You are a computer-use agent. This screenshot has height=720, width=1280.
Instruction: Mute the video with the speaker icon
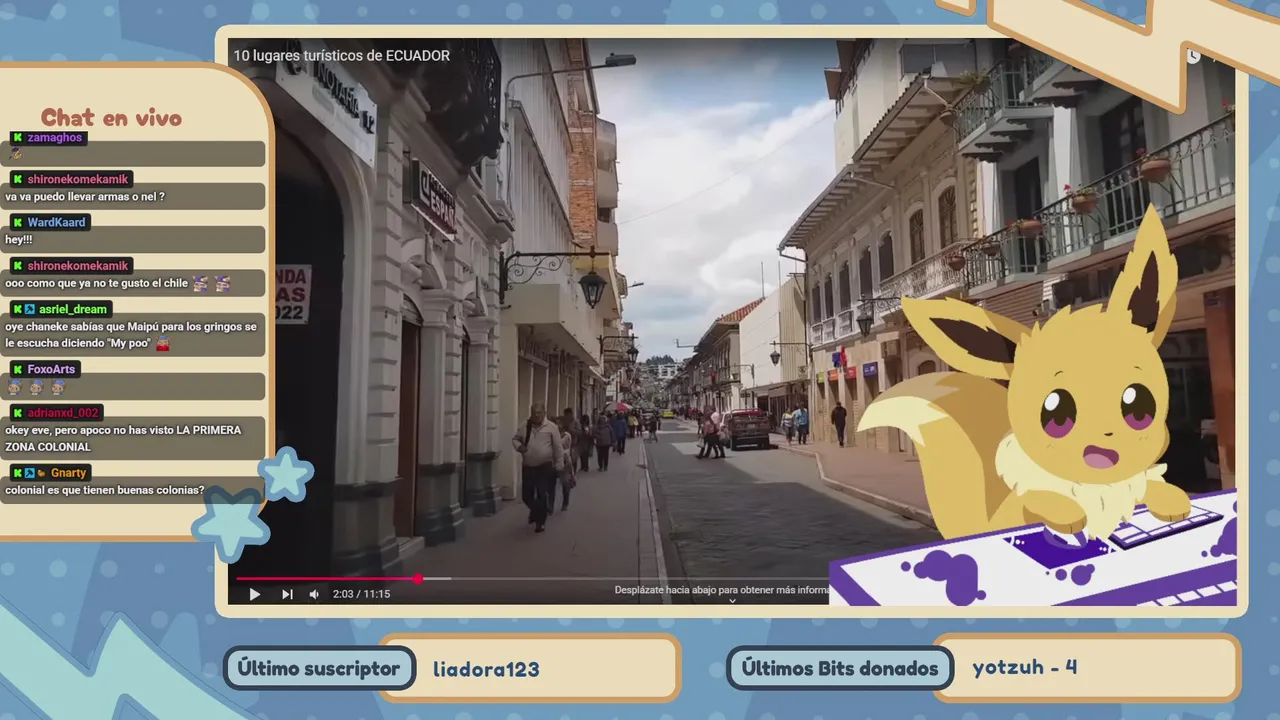click(x=314, y=594)
